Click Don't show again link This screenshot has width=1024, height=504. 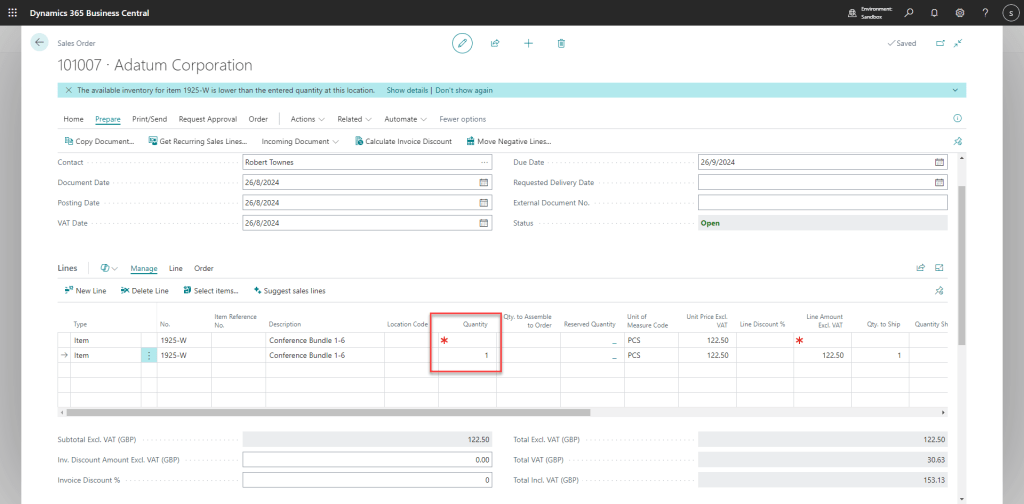464,90
